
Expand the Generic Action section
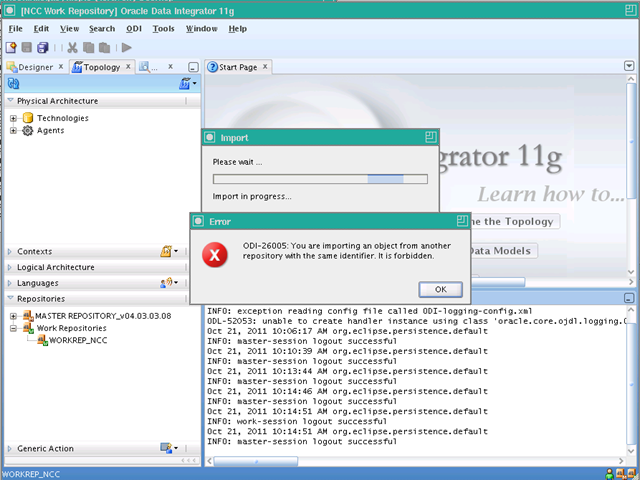click(10, 449)
